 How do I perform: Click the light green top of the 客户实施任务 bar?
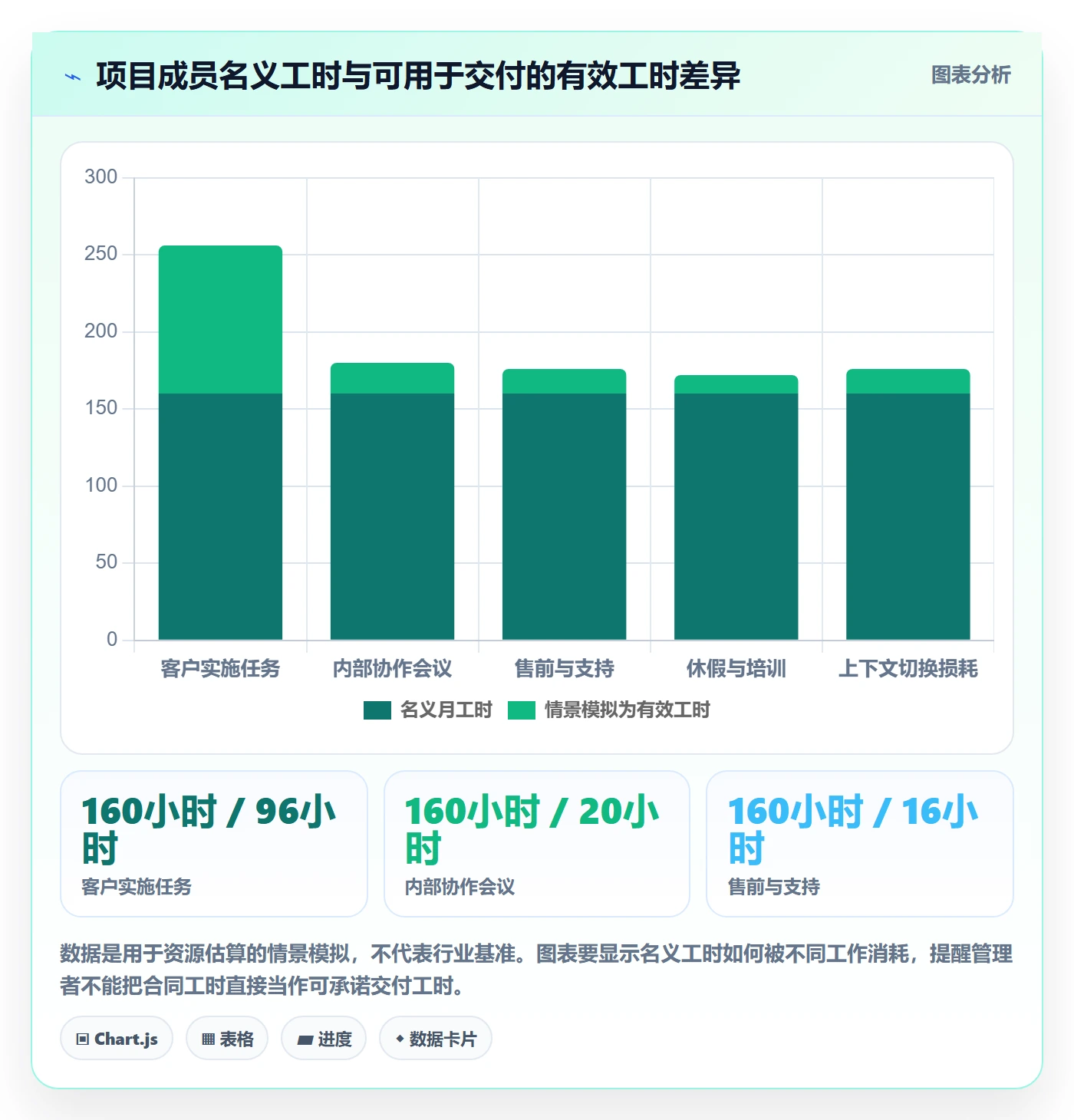(220, 319)
